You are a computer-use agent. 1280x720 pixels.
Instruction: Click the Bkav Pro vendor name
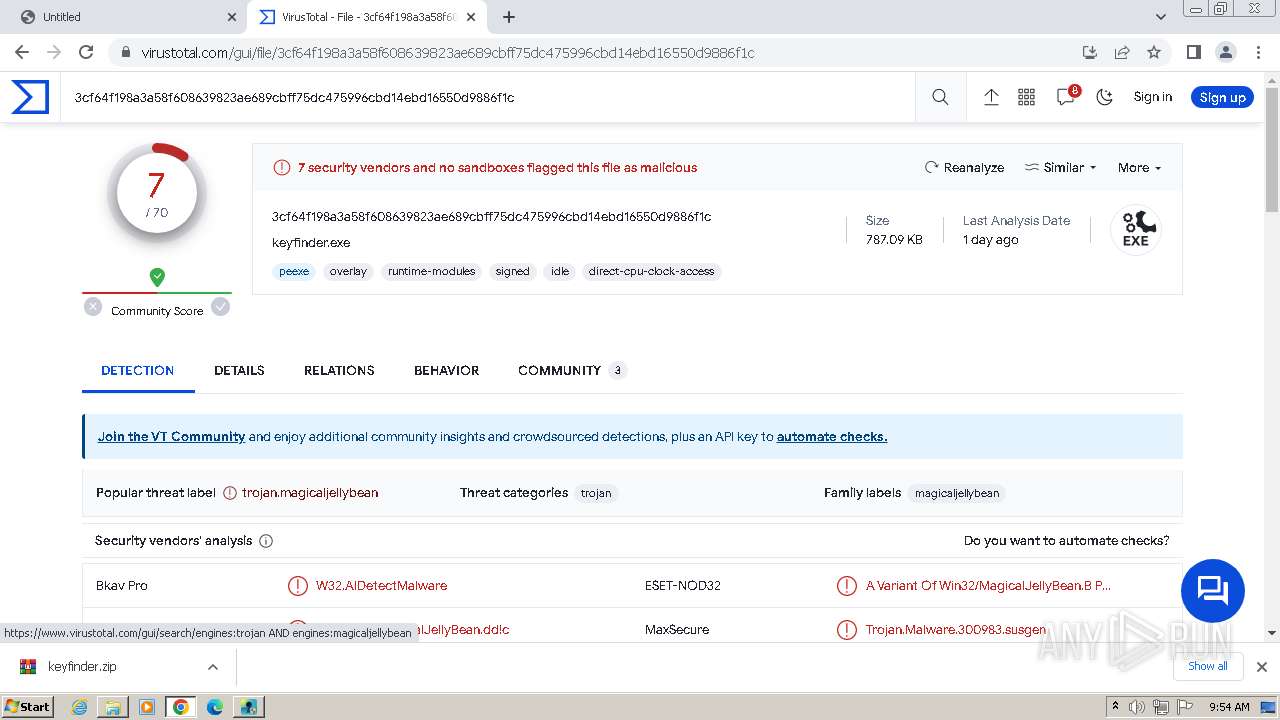(x=122, y=585)
